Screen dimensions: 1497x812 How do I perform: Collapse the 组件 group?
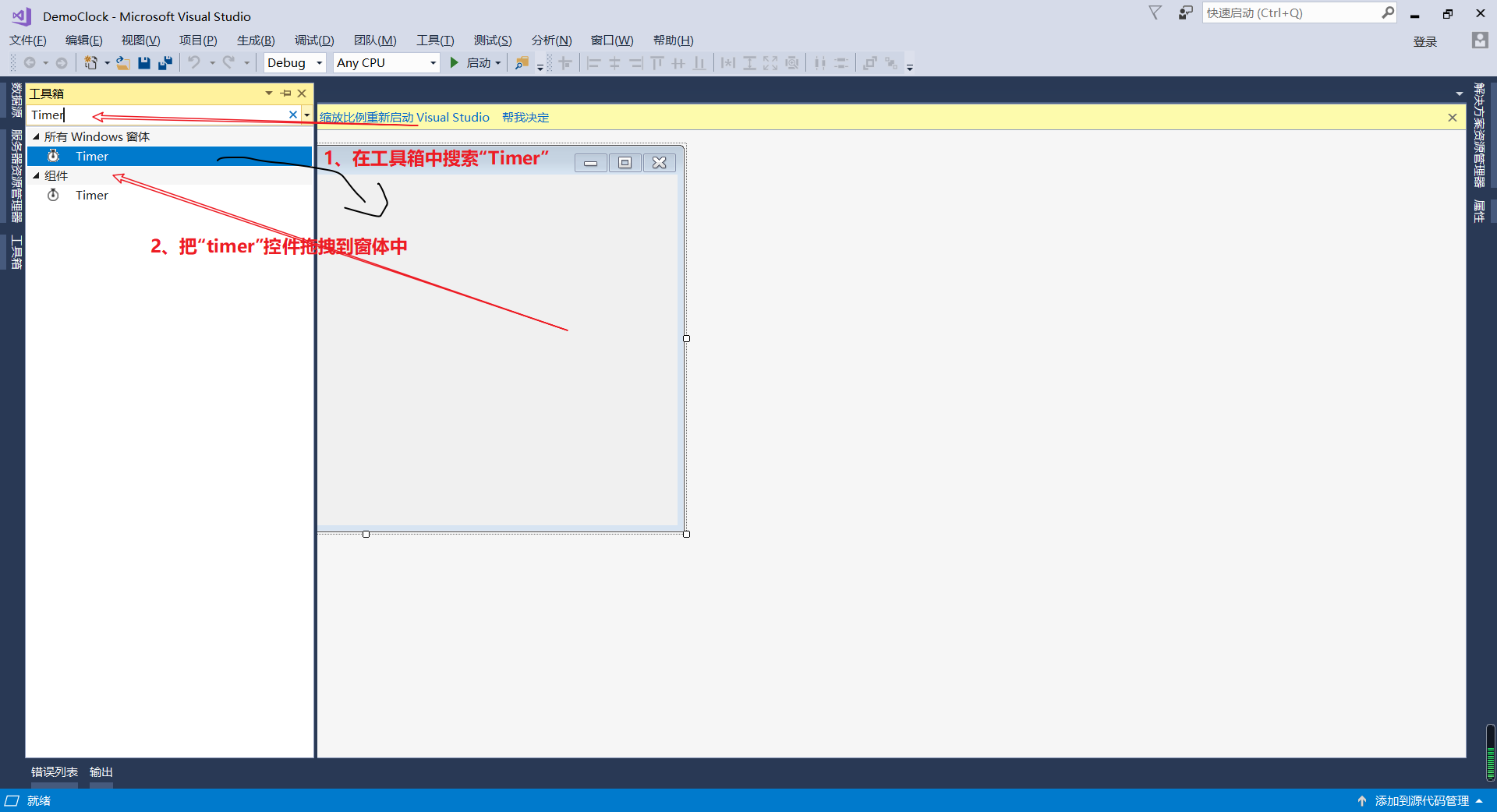36,175
